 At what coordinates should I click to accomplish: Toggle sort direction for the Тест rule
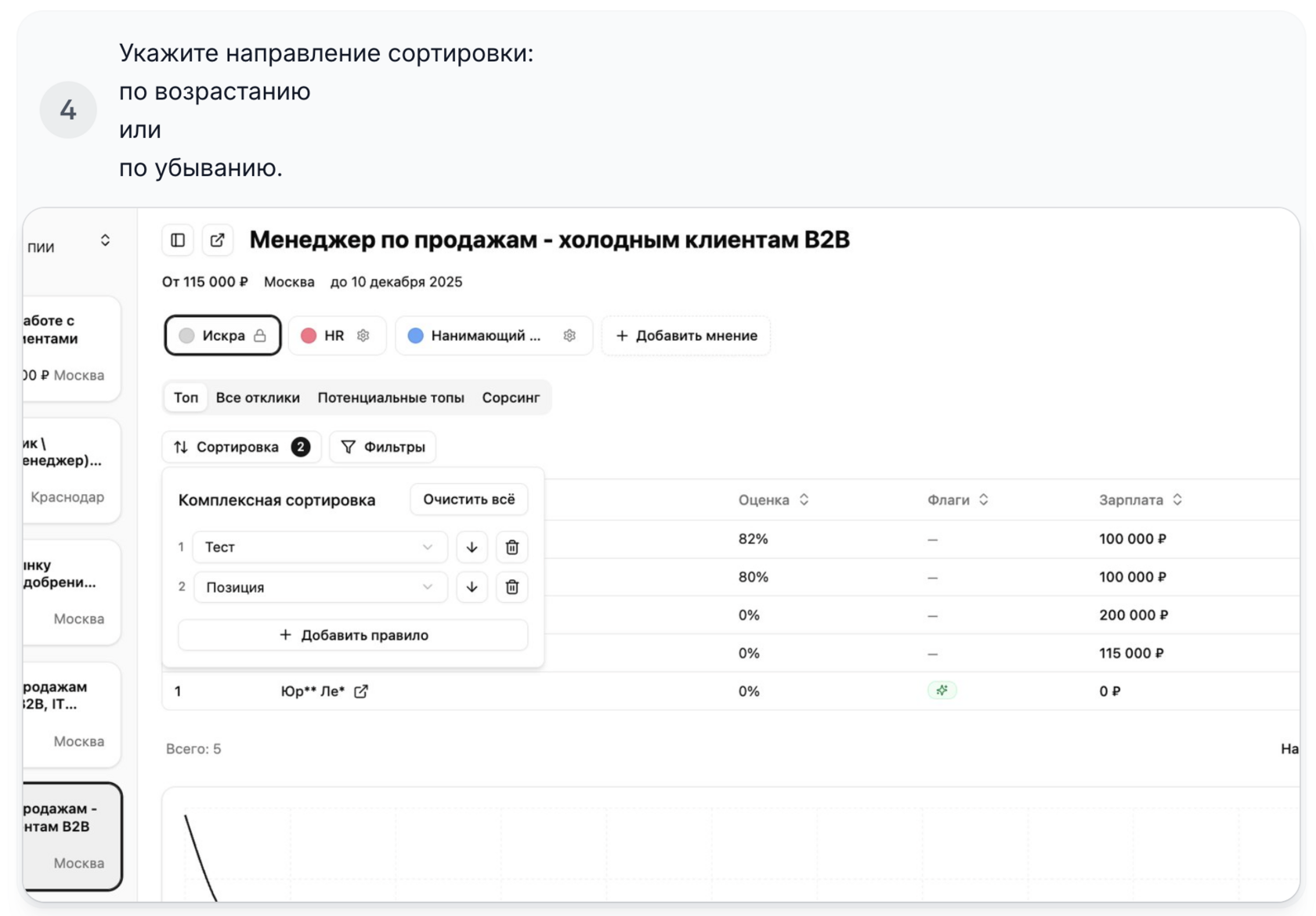tap(472, 547)
